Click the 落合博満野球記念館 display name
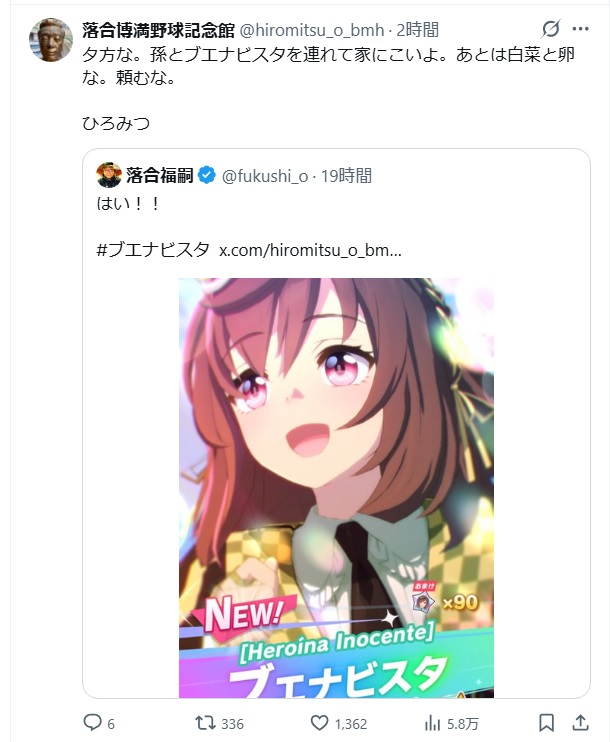The height and width of the screenshot is (742, 610). (159, 30)
